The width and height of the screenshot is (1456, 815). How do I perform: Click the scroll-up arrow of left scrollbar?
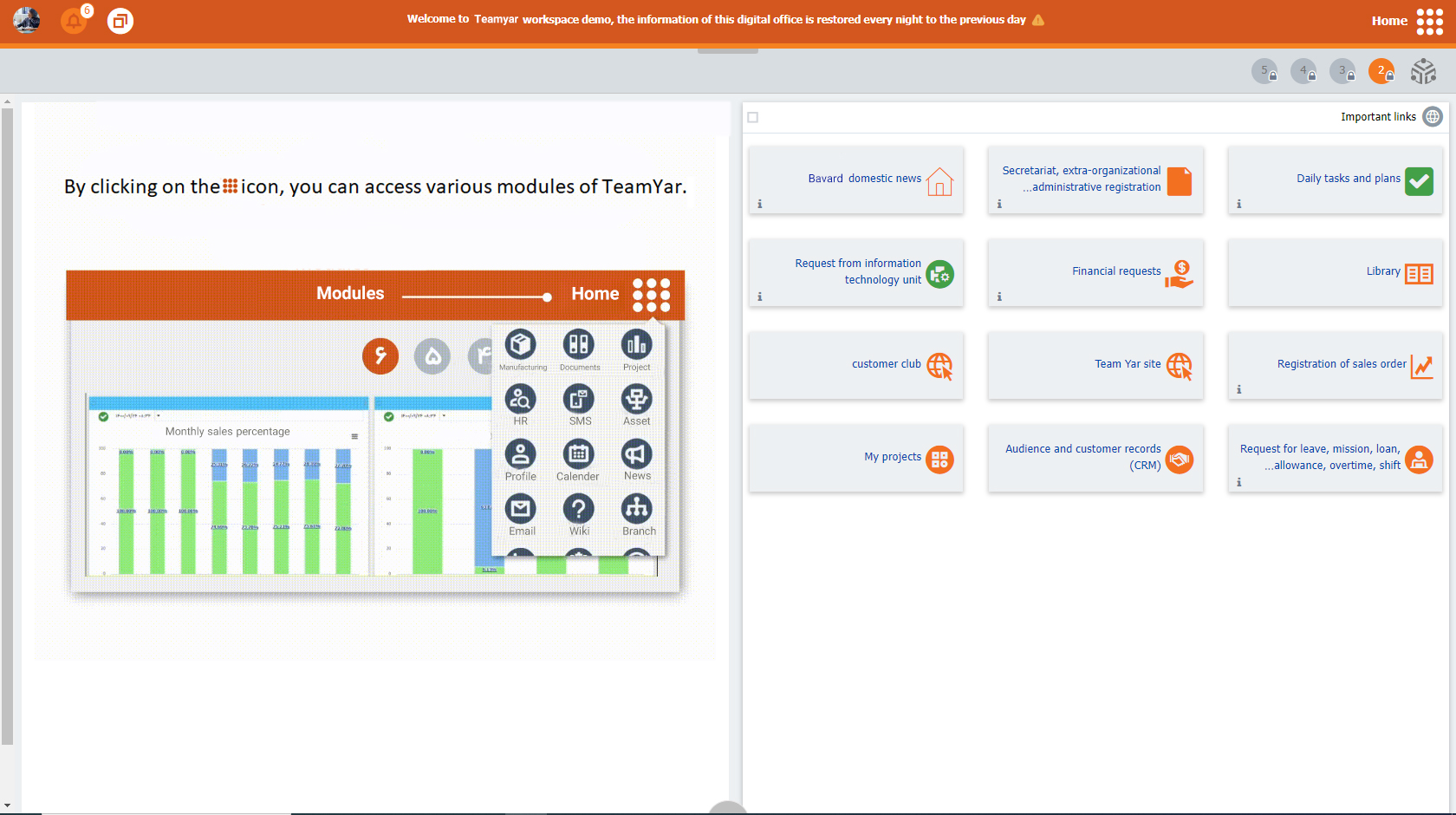coord(7,101)
